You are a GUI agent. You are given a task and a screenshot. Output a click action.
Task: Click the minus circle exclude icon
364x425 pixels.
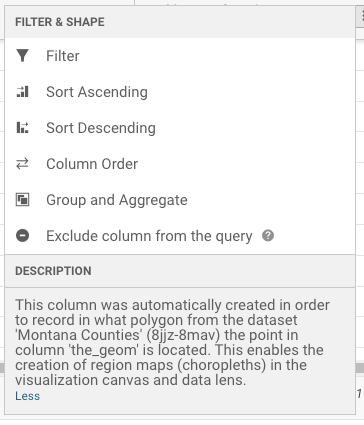click(x=22, y=236)
